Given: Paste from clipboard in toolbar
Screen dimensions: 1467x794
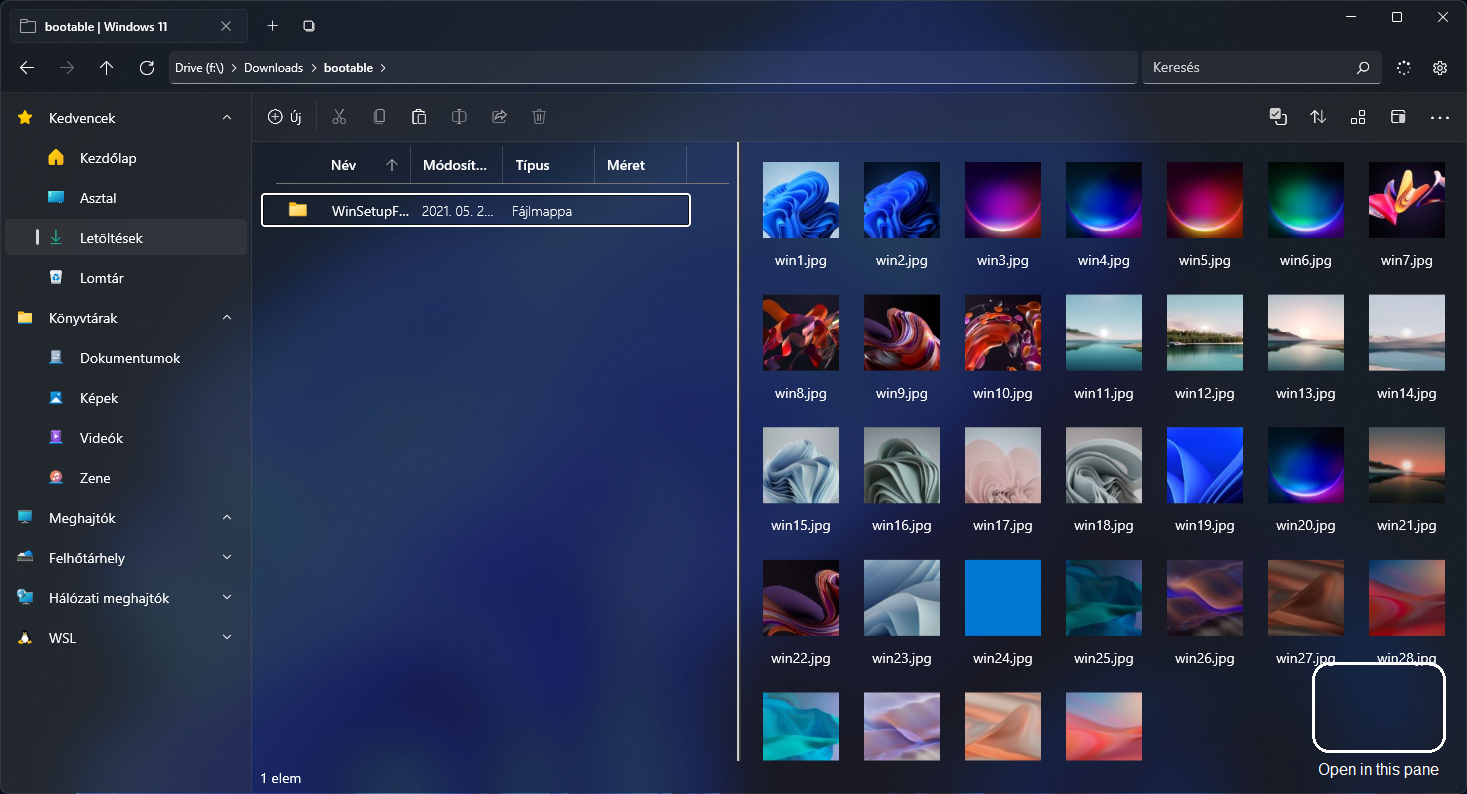Looking at the screenshot, I should coord(419,117).
